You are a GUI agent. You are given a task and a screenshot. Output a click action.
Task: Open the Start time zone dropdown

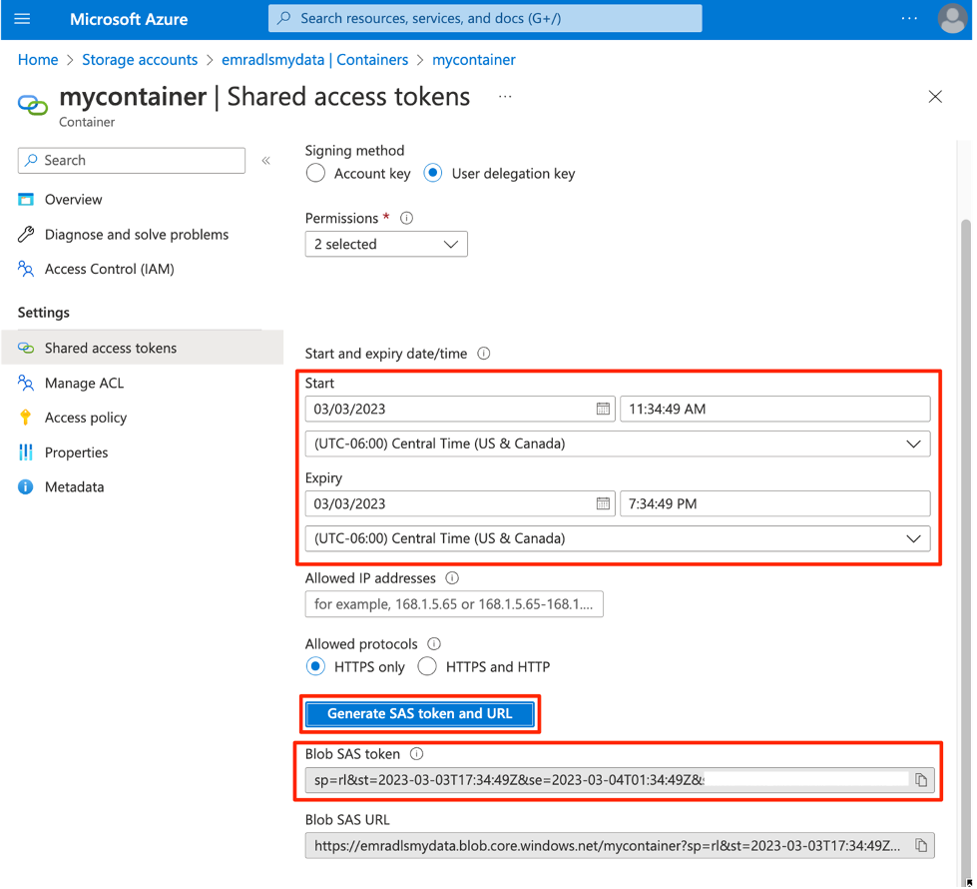click(617, 444)
